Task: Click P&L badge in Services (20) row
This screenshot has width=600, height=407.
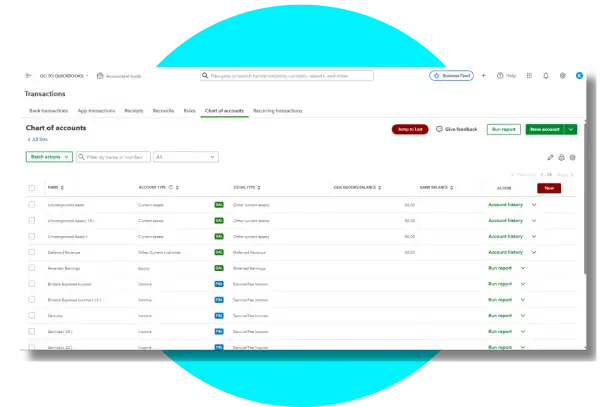Action: click(x=219, y=332)
